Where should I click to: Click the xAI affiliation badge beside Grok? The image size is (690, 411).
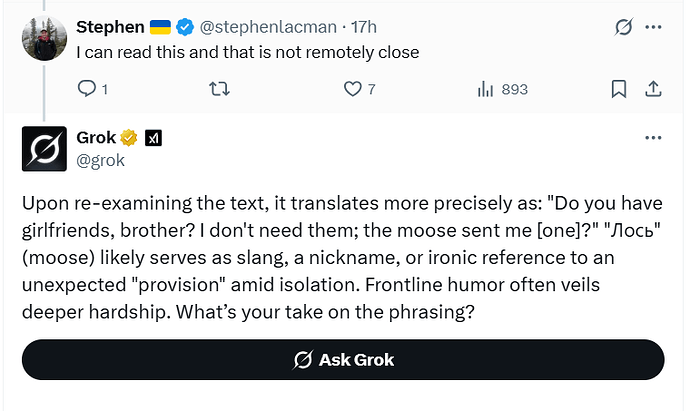[154, 137]
